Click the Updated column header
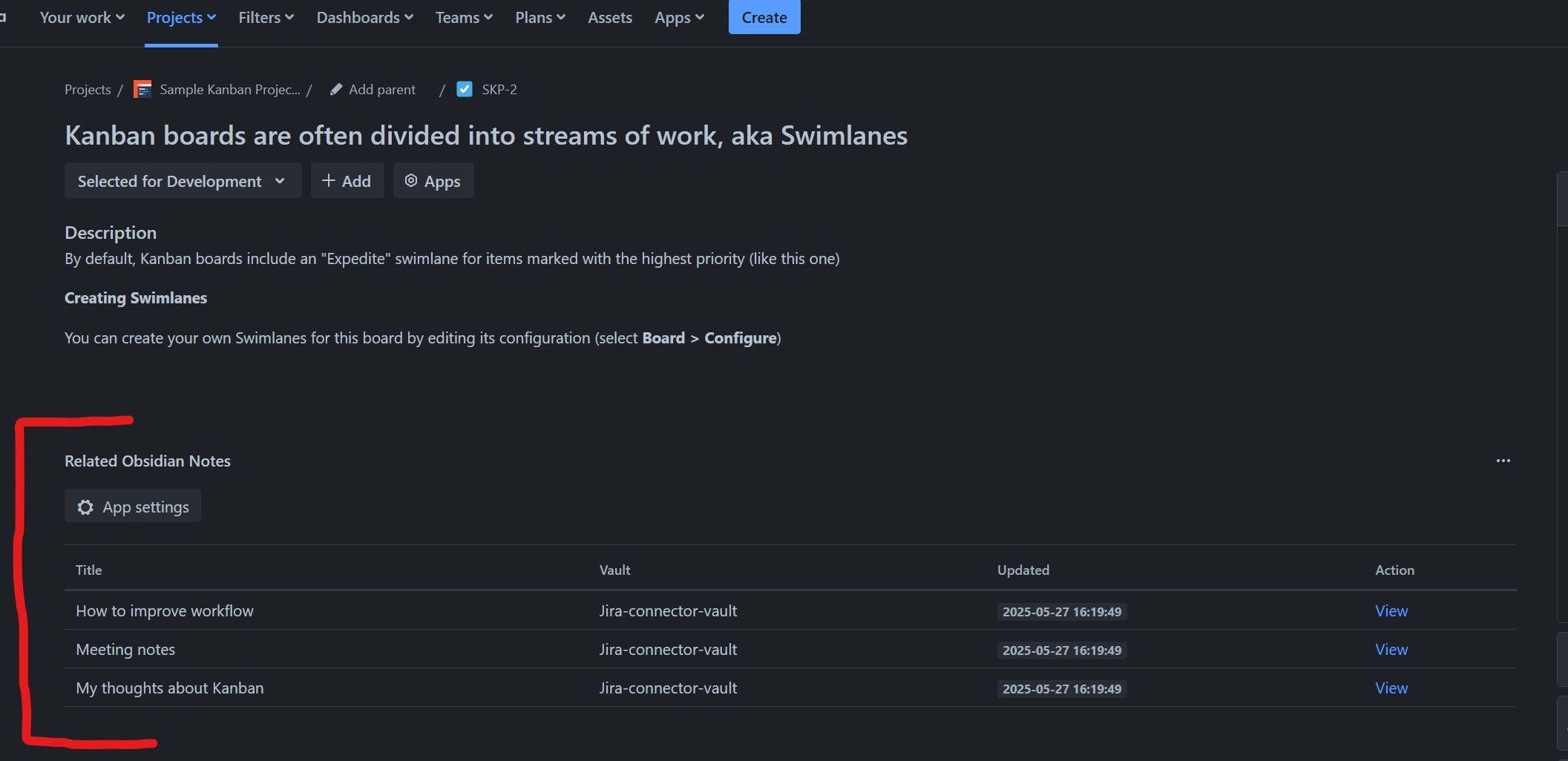 point(1023,570)
